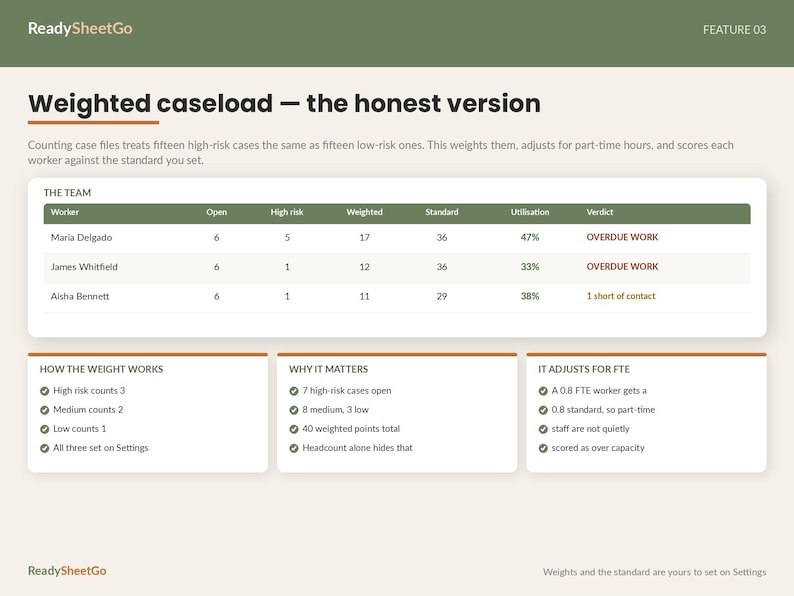Select the Utilisation column header
Viewport: 794px width, 596px height.
[530, 212]
